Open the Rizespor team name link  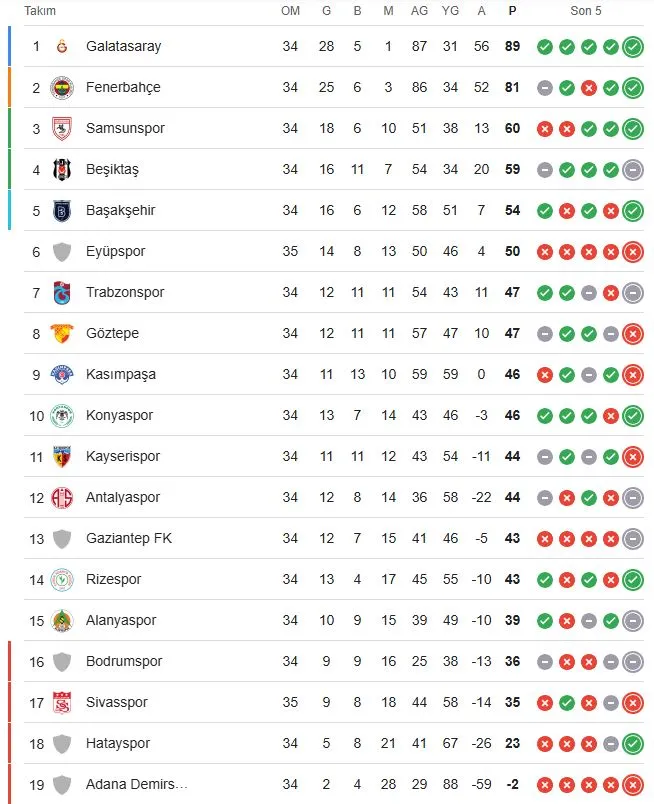pyautogui.click(x=113, y=580)
